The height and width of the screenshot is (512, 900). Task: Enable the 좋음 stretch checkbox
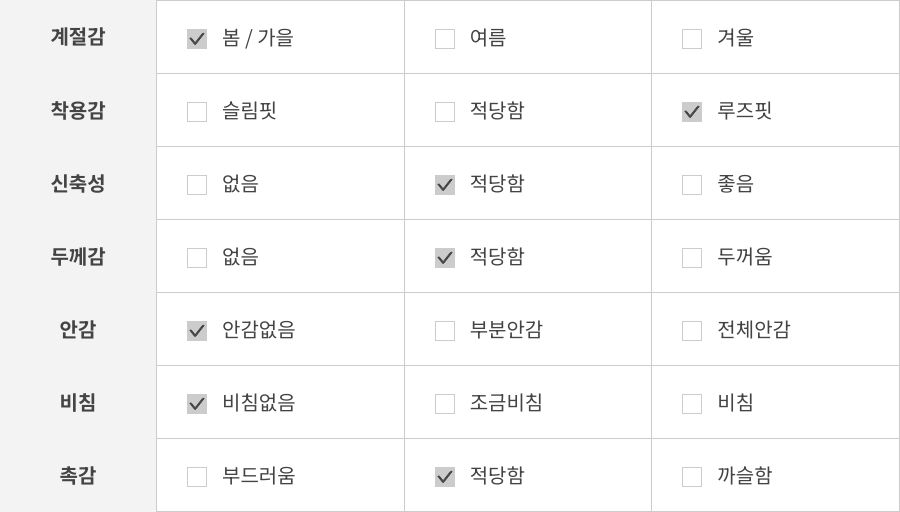[692, 185]
